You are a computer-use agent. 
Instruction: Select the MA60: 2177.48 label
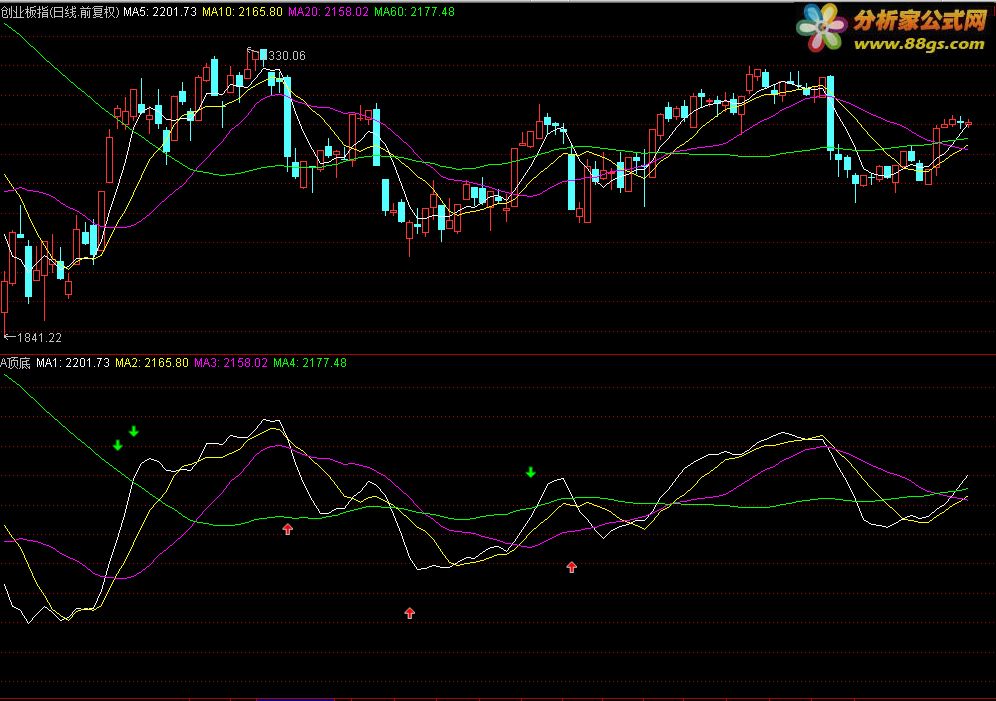pos(414,11)
